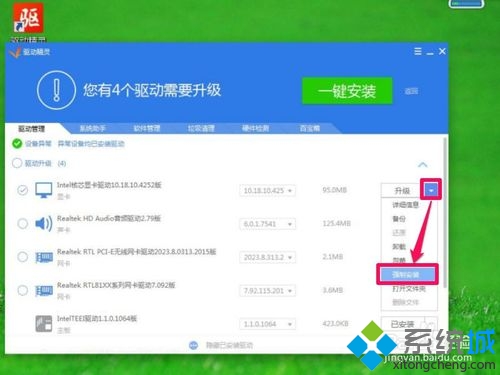The width and height of the screenshot is (500, 375).
Task: Open the hamburger main menu icon
Action: [x=418, y=51]
